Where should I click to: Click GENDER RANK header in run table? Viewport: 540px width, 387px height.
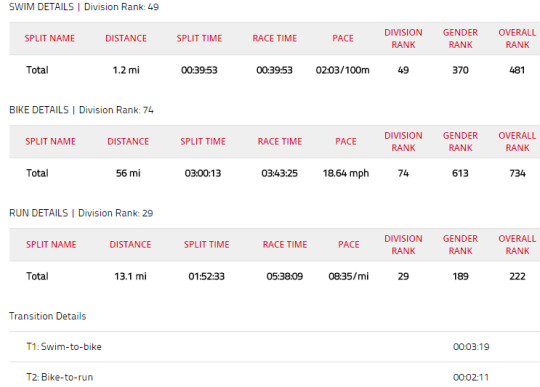pyautogui.click(x=460, y=245)
